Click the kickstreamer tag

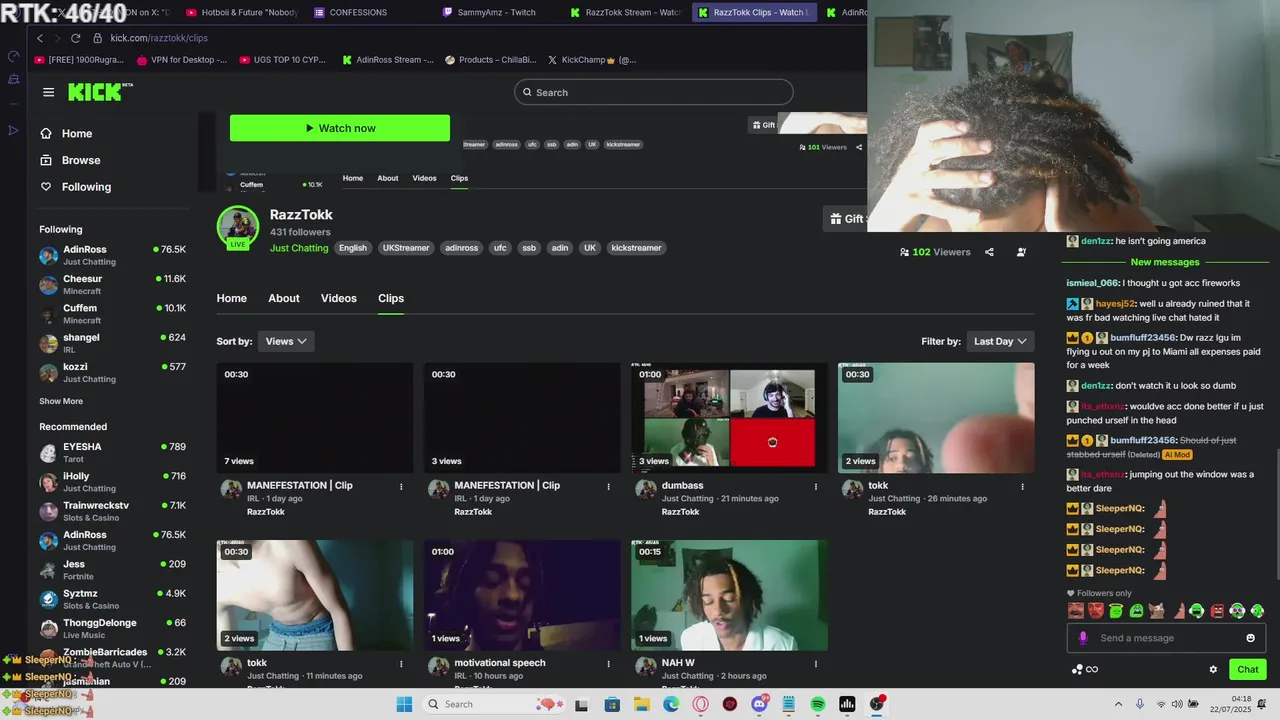point(636,248)
